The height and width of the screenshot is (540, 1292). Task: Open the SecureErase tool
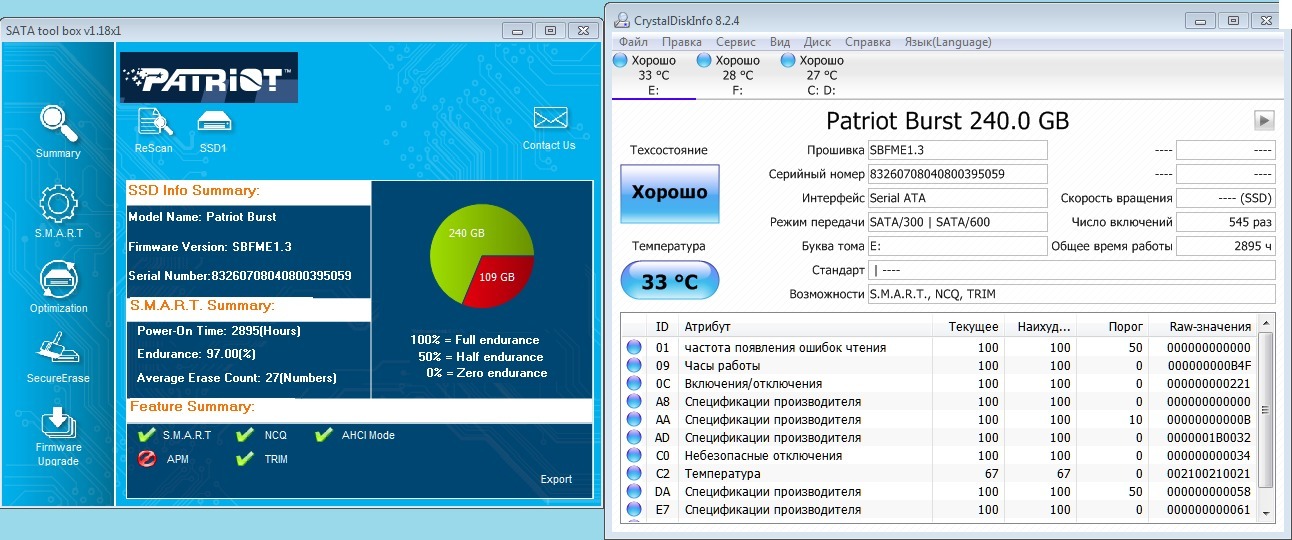[x=58, y=351]
